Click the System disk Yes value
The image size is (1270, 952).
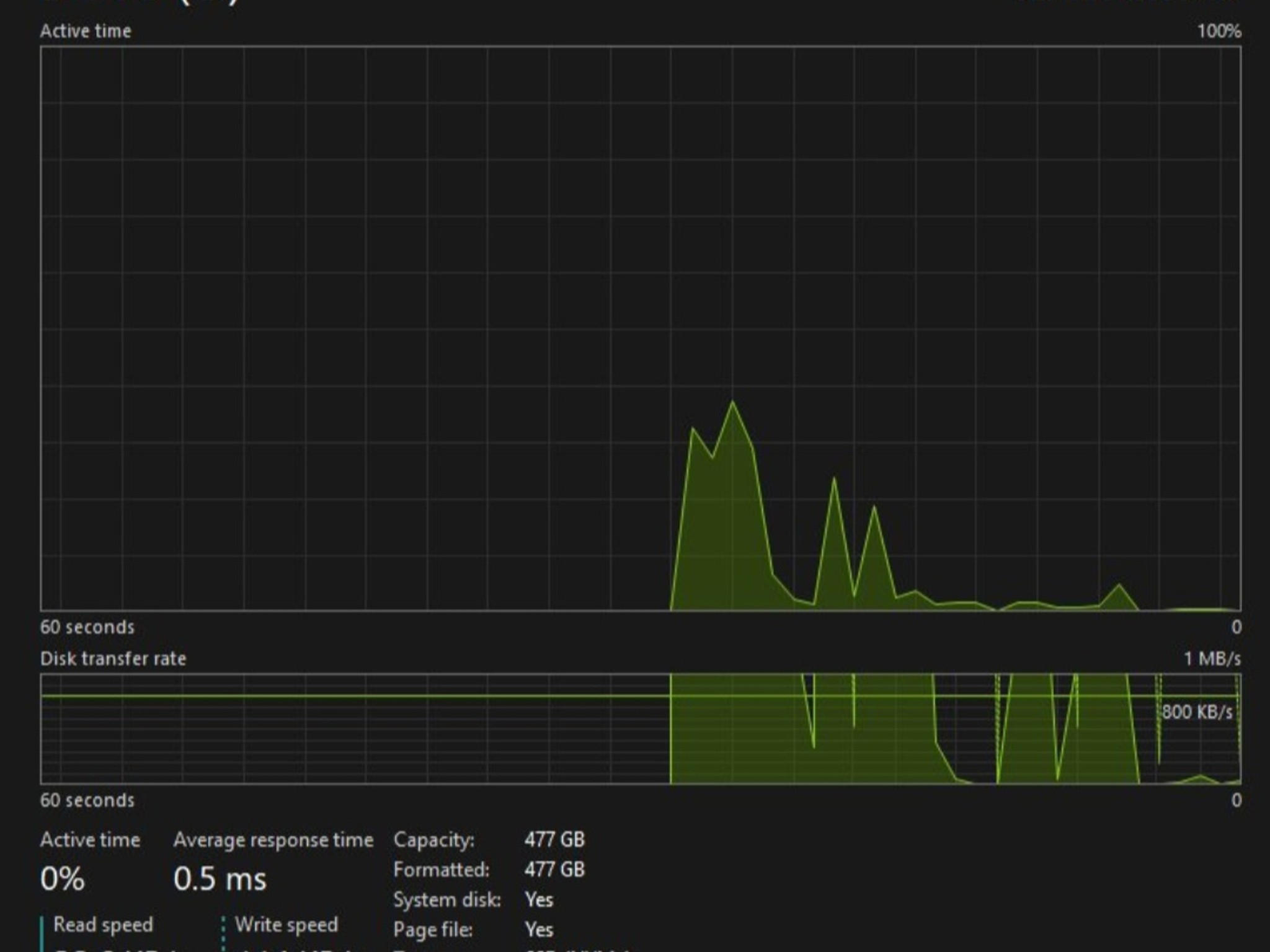pyautogui.click(x=539, y=899)
